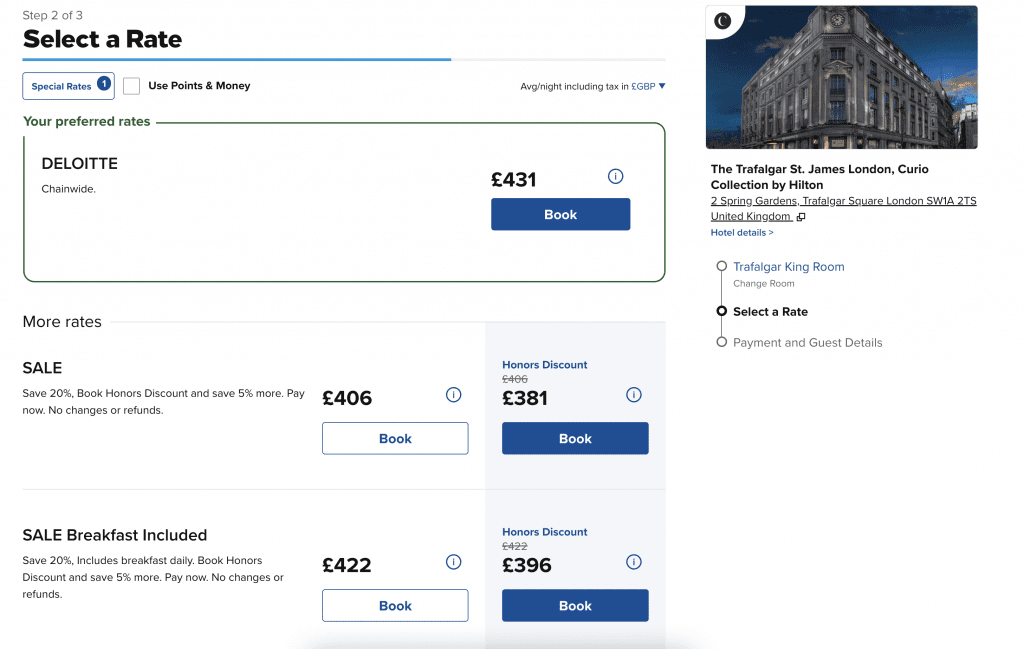Expand Hotel details link
The image size is (1024, 649).
742,232
